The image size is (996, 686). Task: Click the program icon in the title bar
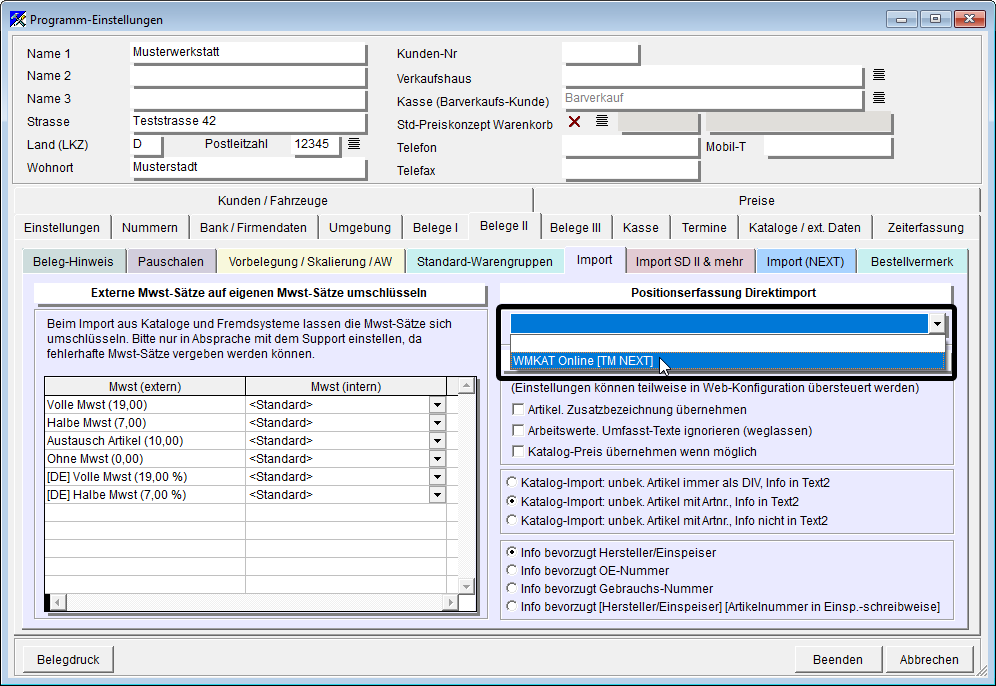[18, 20]
